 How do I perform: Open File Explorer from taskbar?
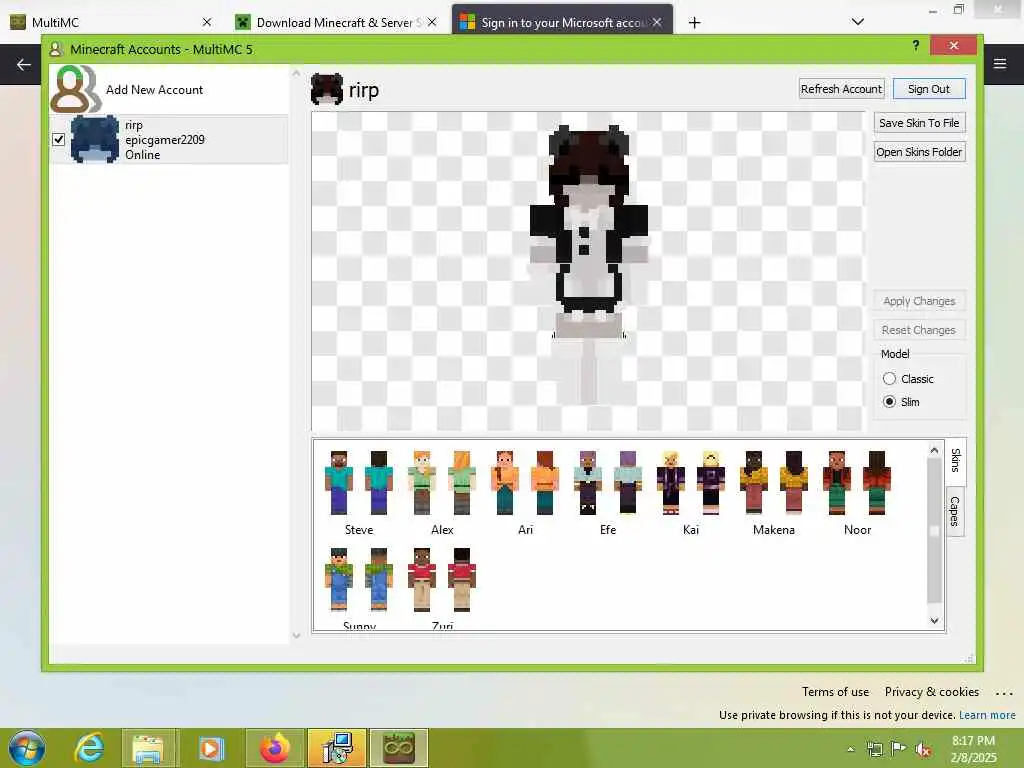pos(148,748)
